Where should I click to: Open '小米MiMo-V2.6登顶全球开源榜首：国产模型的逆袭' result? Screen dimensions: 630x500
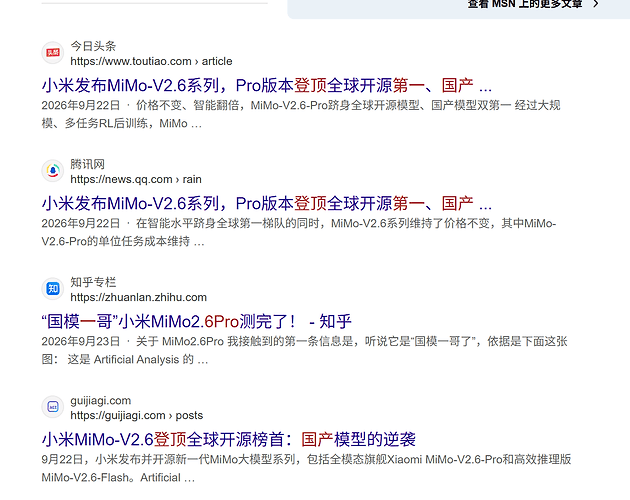click(x=229, y=439)
